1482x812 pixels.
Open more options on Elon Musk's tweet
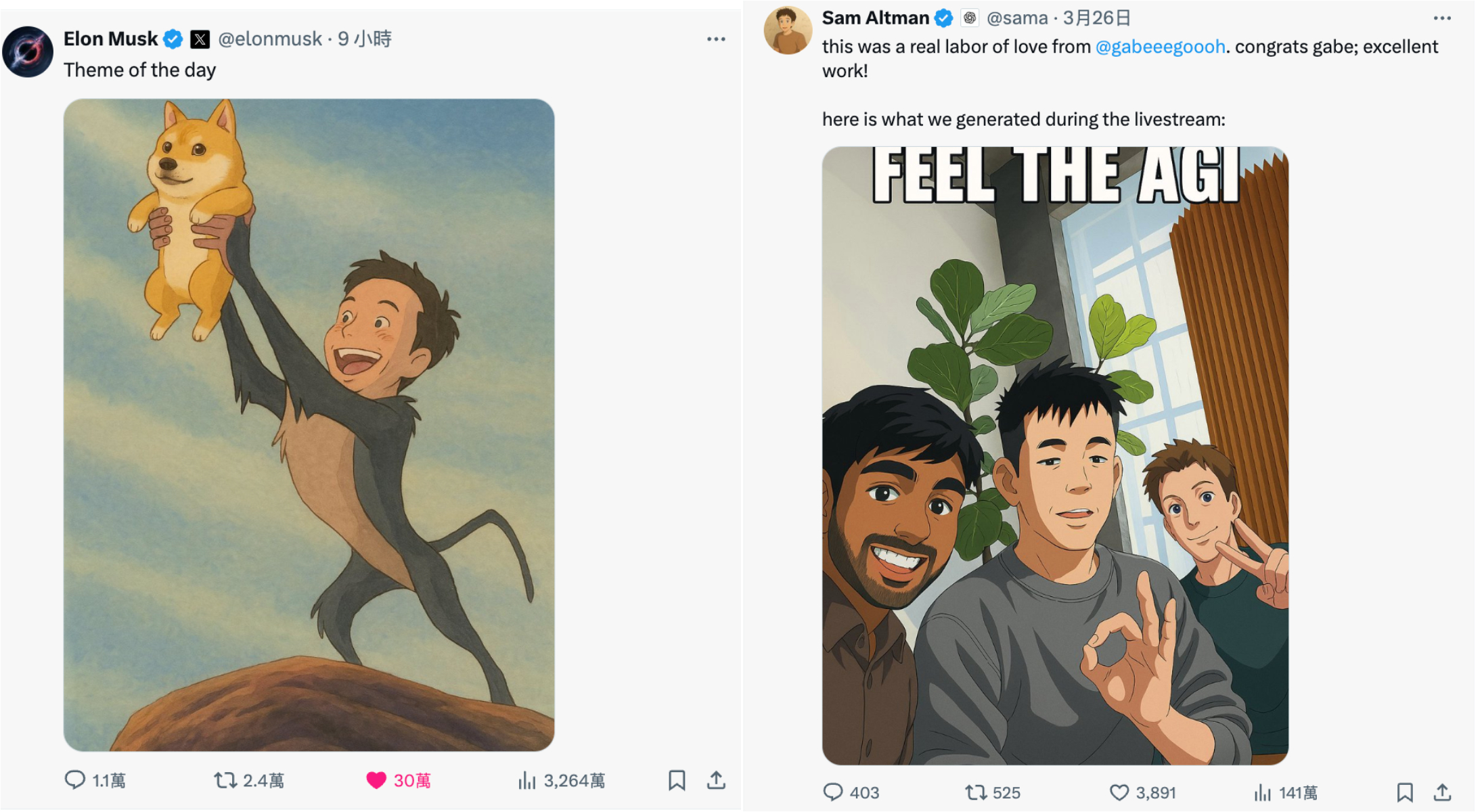[716, 39]
